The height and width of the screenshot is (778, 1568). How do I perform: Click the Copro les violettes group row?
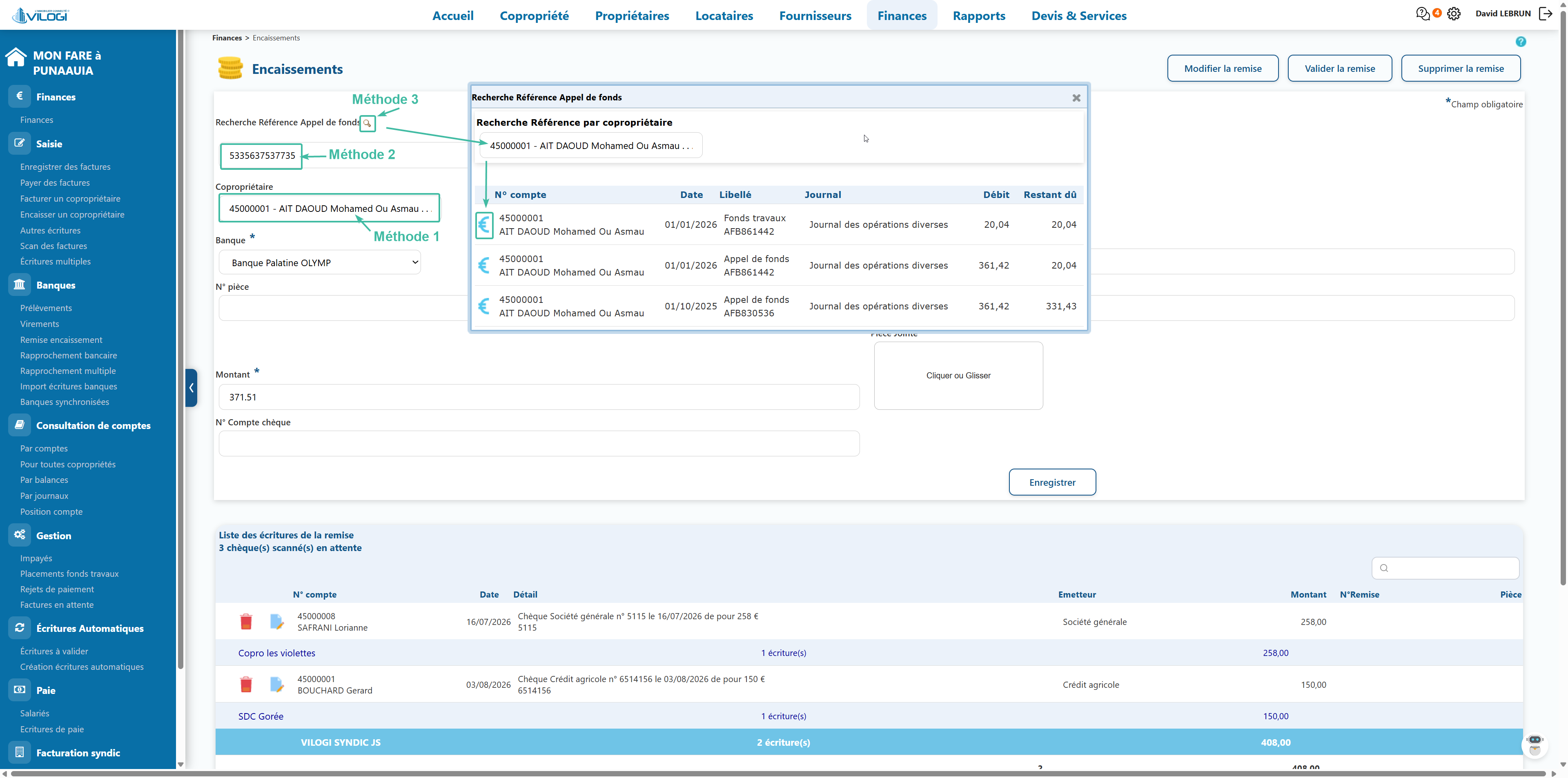869,654
